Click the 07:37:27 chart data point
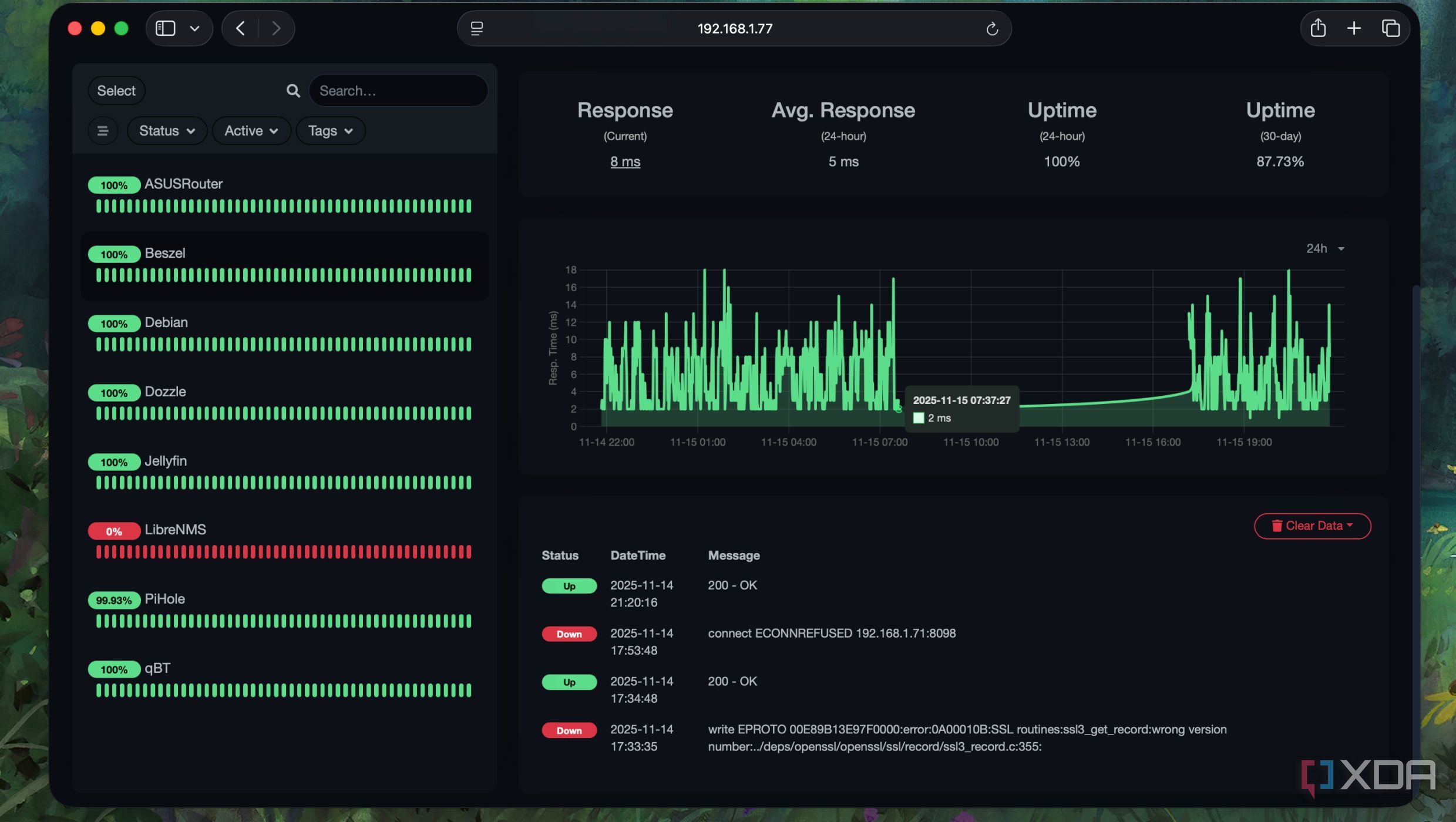1456x822 pixels. pyautogui.click(x=898, y=409)
